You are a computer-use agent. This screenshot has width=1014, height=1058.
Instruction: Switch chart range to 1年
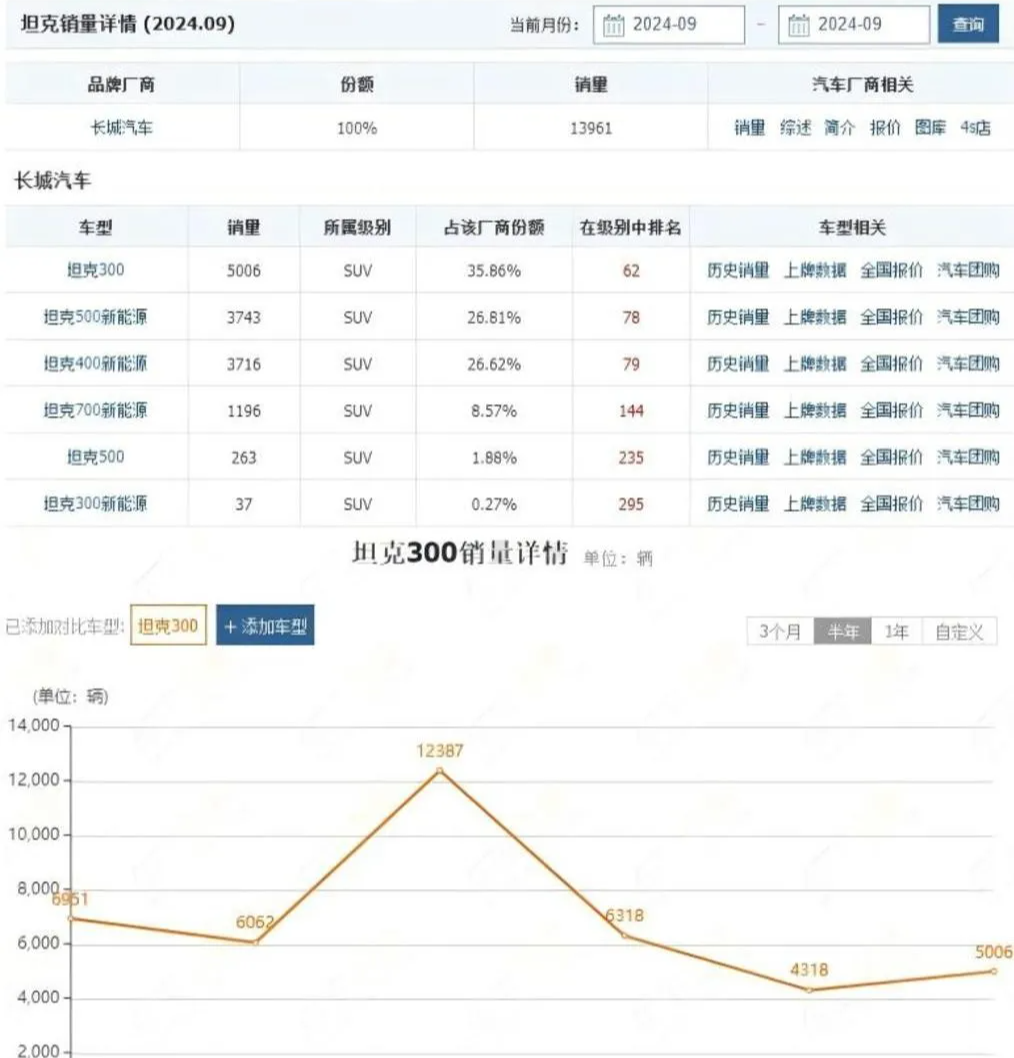[x=897, y=632]
